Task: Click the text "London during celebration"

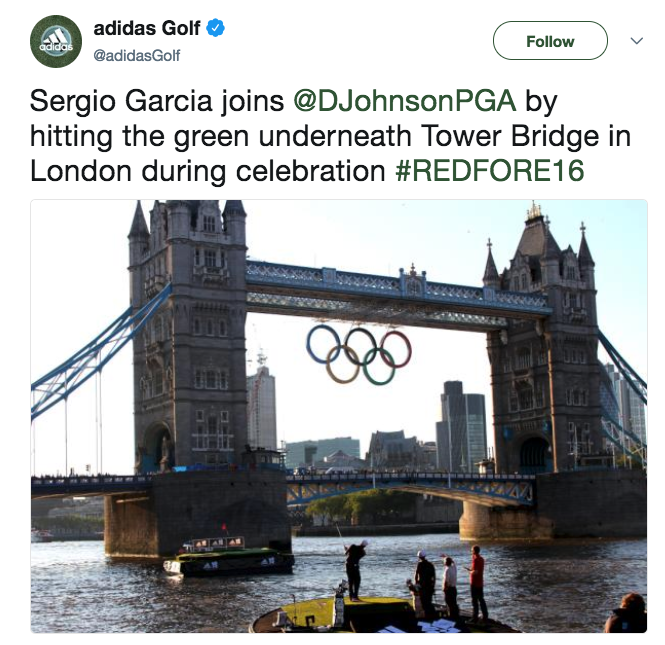Action: (207, 171)
